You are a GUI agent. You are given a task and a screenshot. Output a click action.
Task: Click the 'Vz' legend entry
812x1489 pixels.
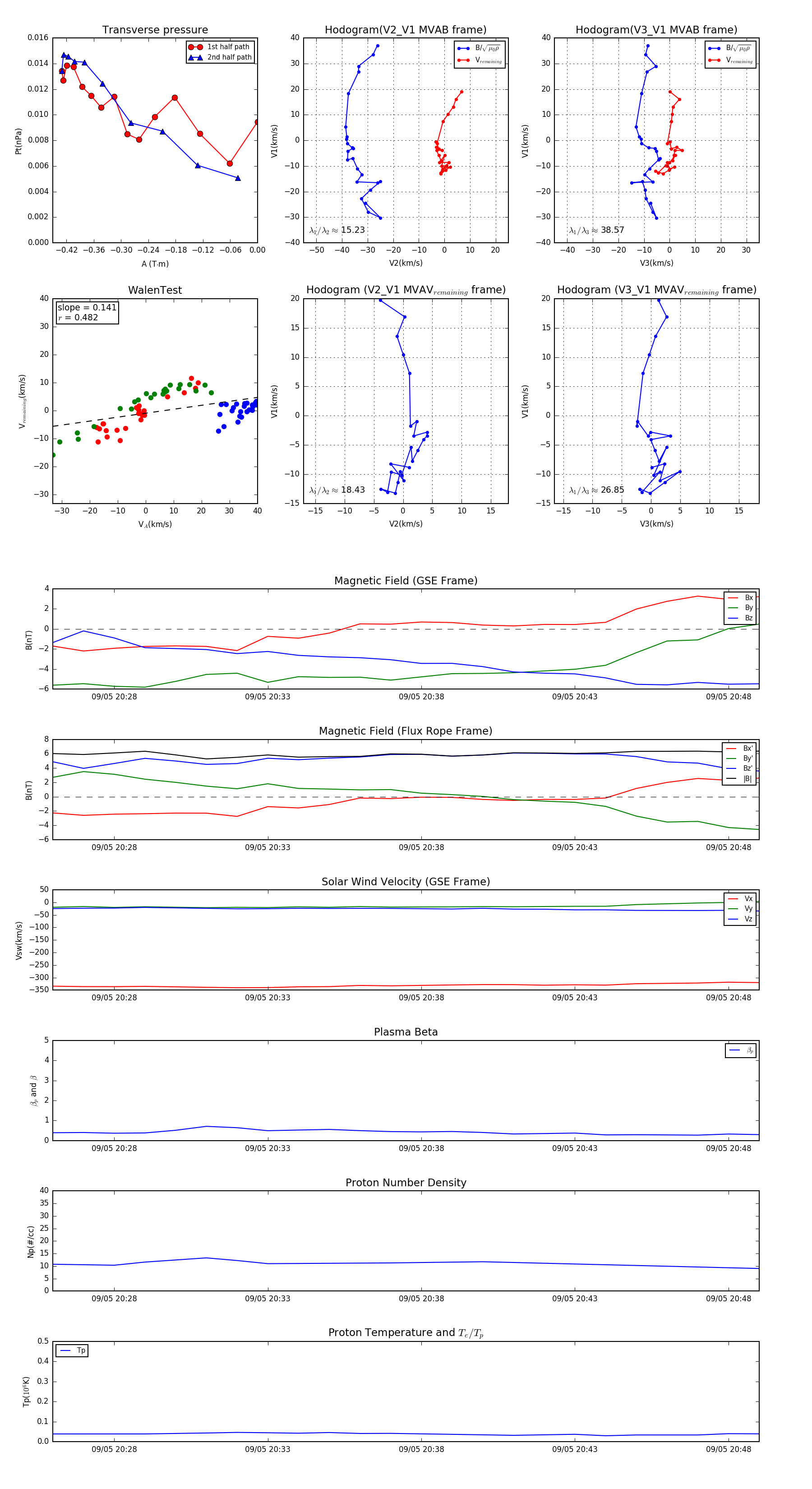tap(740, 919)
